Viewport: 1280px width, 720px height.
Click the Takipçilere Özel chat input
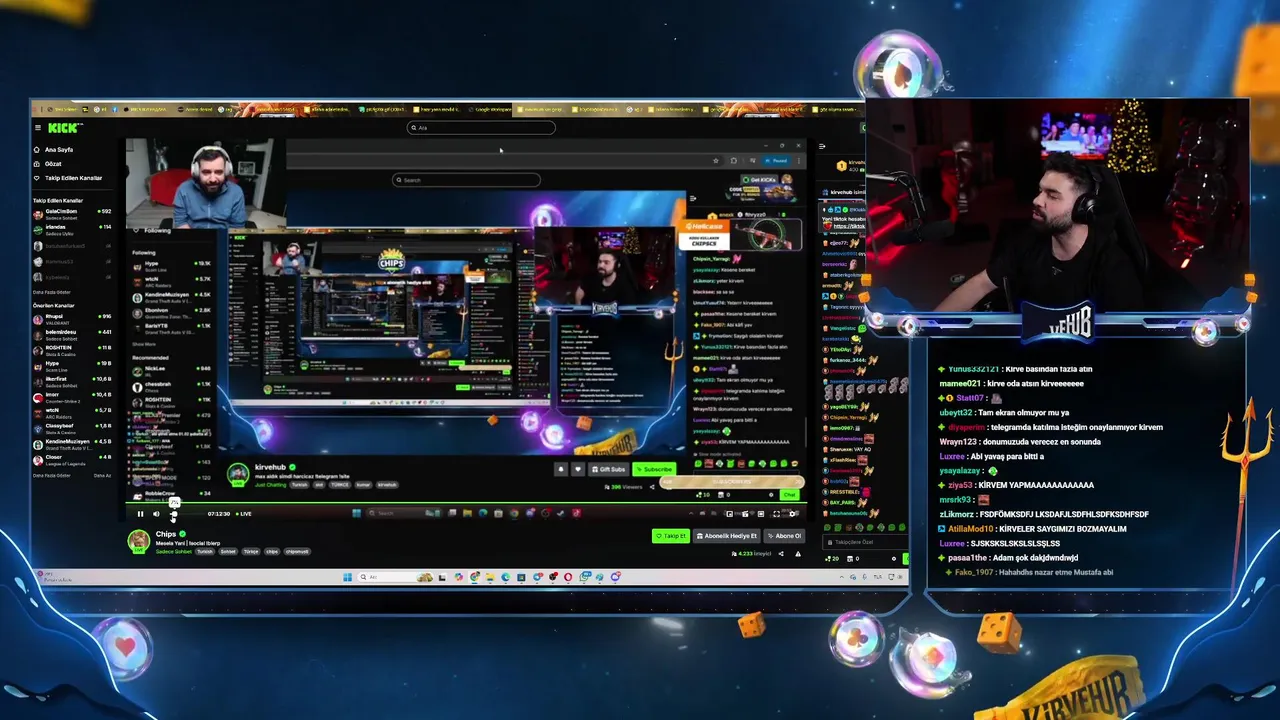point(863,542)
